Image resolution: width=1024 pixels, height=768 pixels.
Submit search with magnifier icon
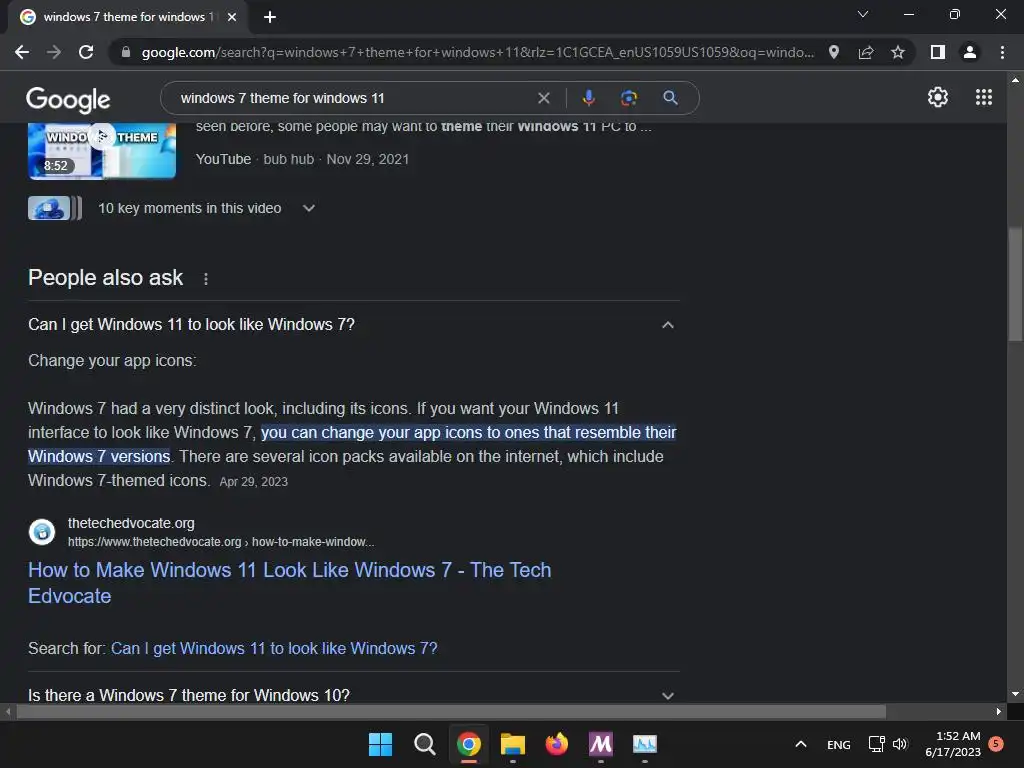click(670, 98)
